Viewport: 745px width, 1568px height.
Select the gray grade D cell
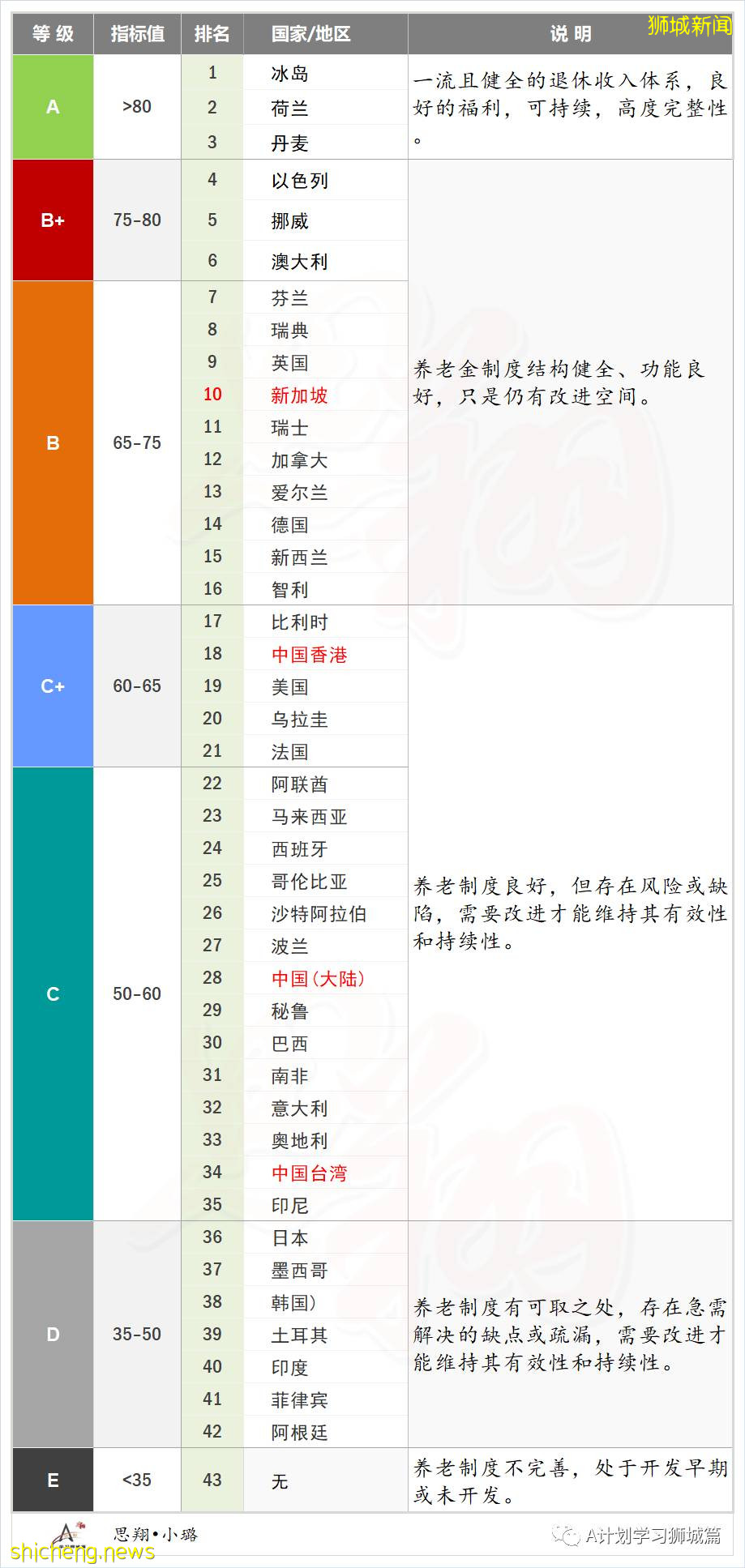53,1335
